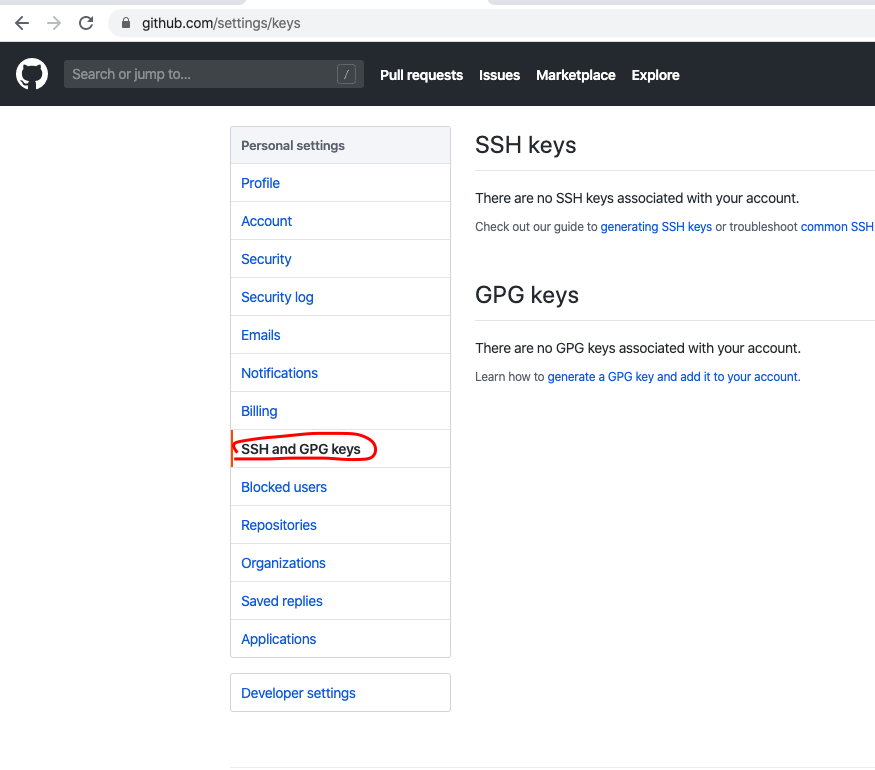Go back using browser back arrow

click(22, 23)
